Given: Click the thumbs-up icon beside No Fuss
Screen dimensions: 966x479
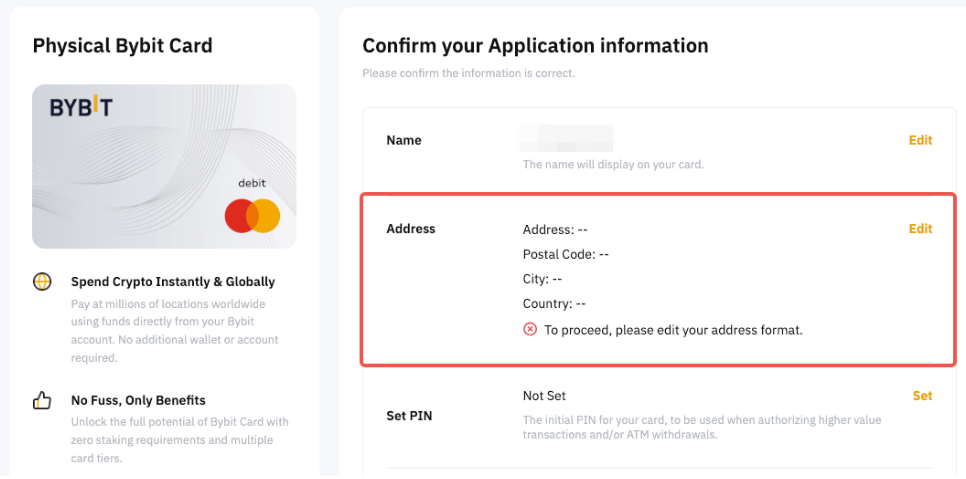Looking at the screenshot, I should 42,401.
